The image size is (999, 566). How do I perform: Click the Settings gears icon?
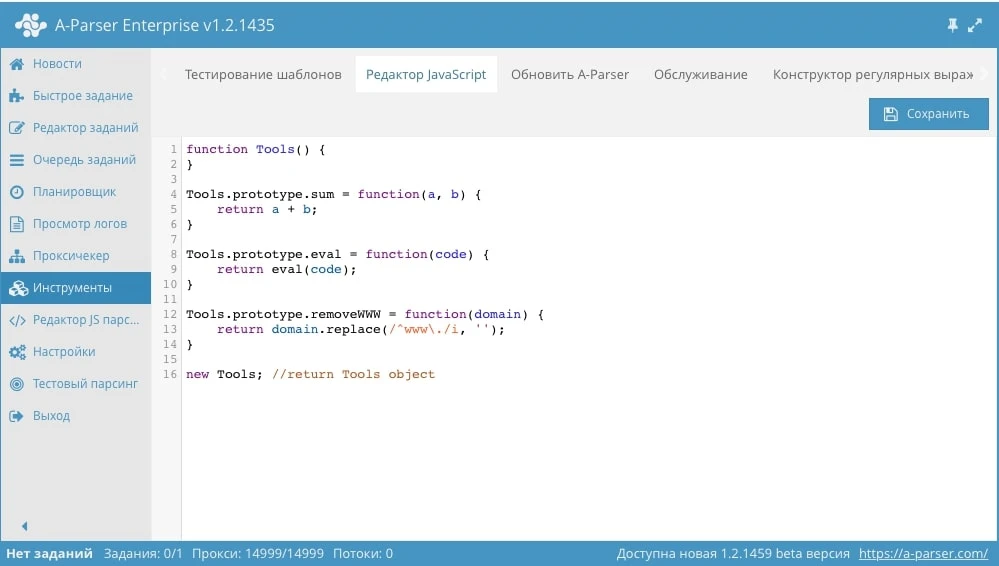16,352
